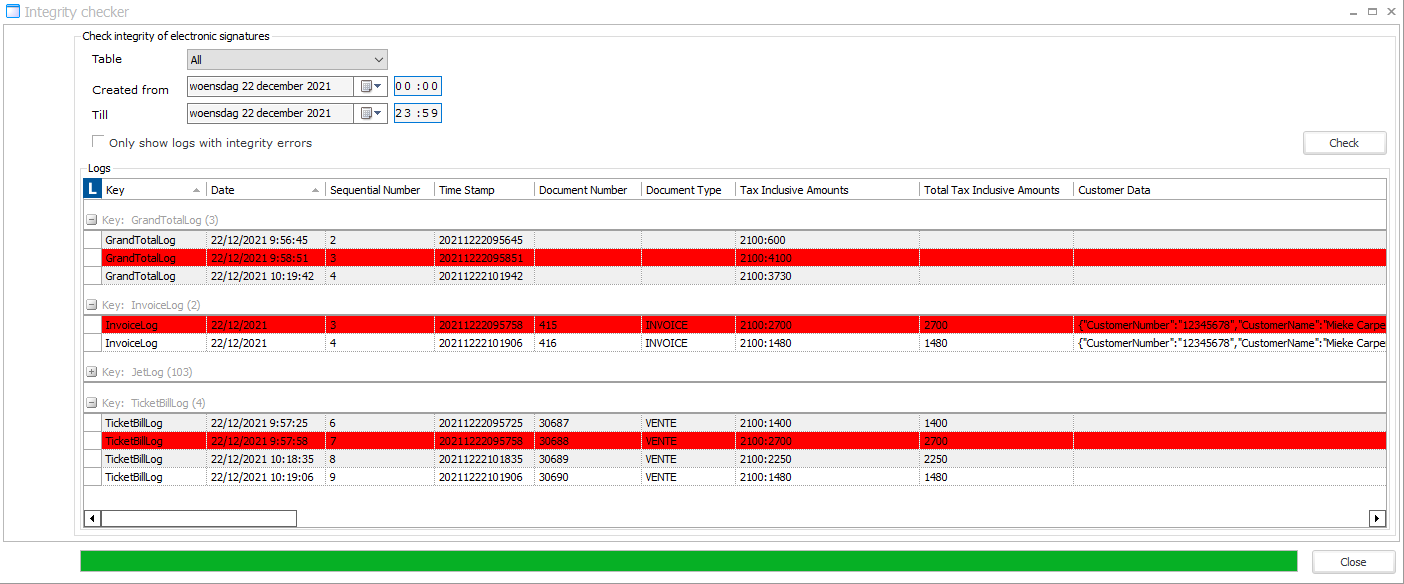
Task: Collapse the GrandTotalLog group
Action: click(x=89, y=219)
